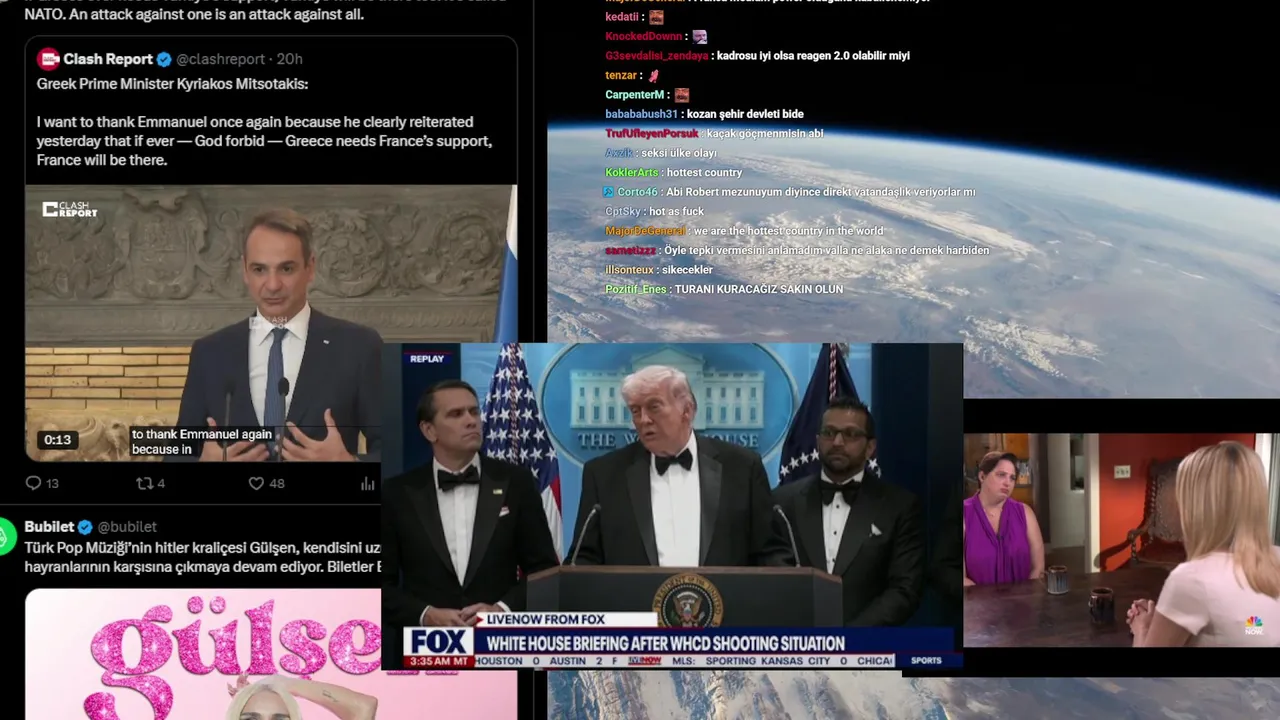Click chat username bababubush31

(641, 114)
